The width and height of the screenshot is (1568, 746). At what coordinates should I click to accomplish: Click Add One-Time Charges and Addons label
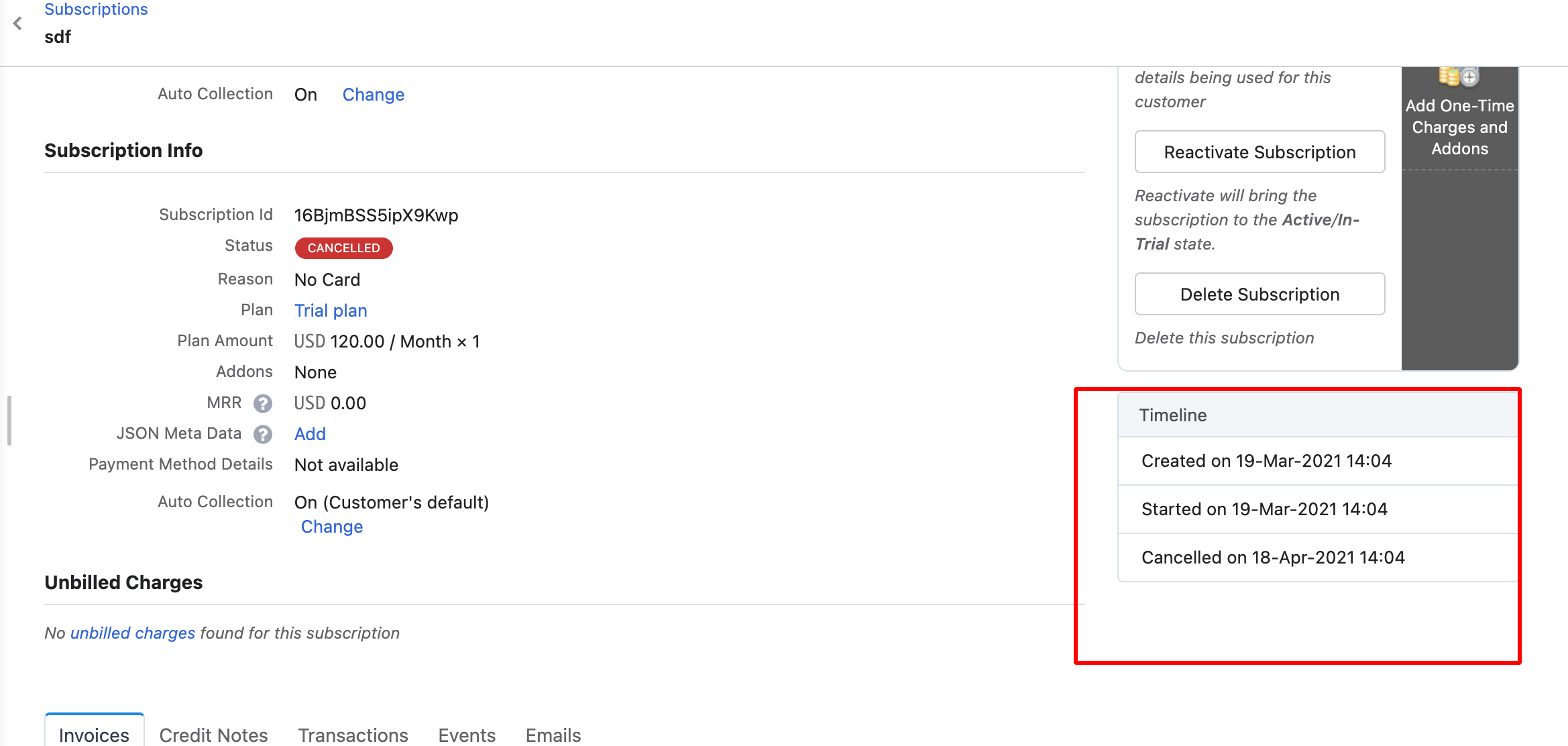coord(1459,127)
